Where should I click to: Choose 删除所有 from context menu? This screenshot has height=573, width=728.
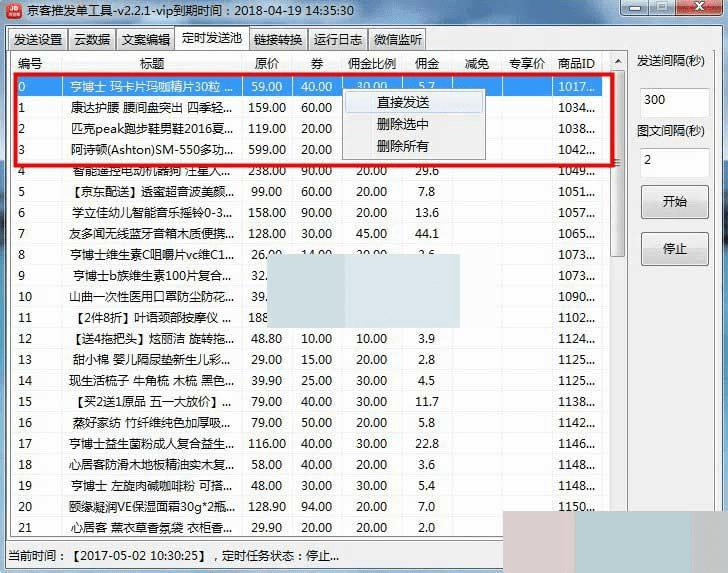(413, 146)
